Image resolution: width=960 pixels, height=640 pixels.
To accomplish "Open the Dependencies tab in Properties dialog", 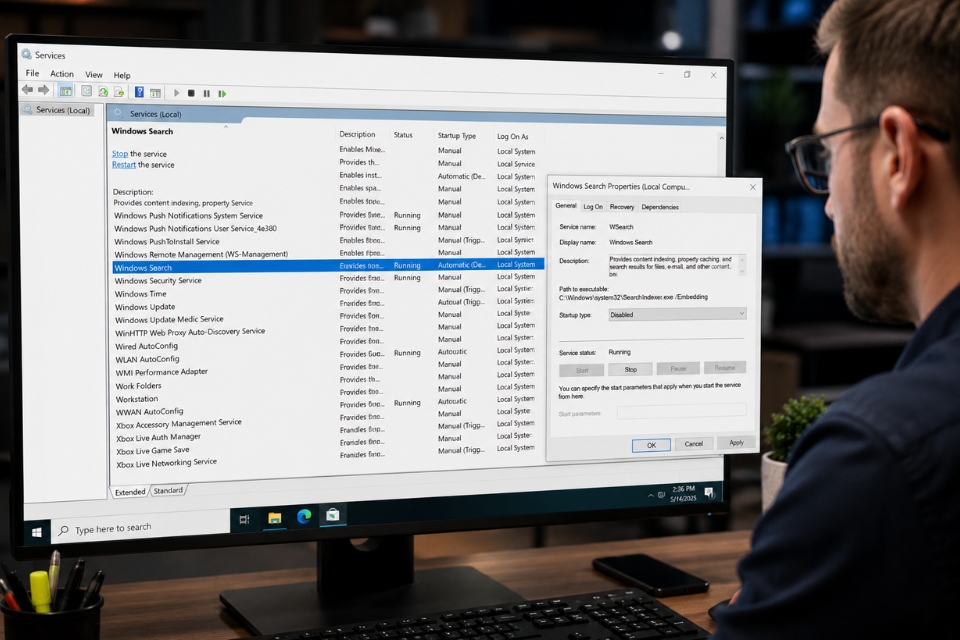I will (660, 207).
